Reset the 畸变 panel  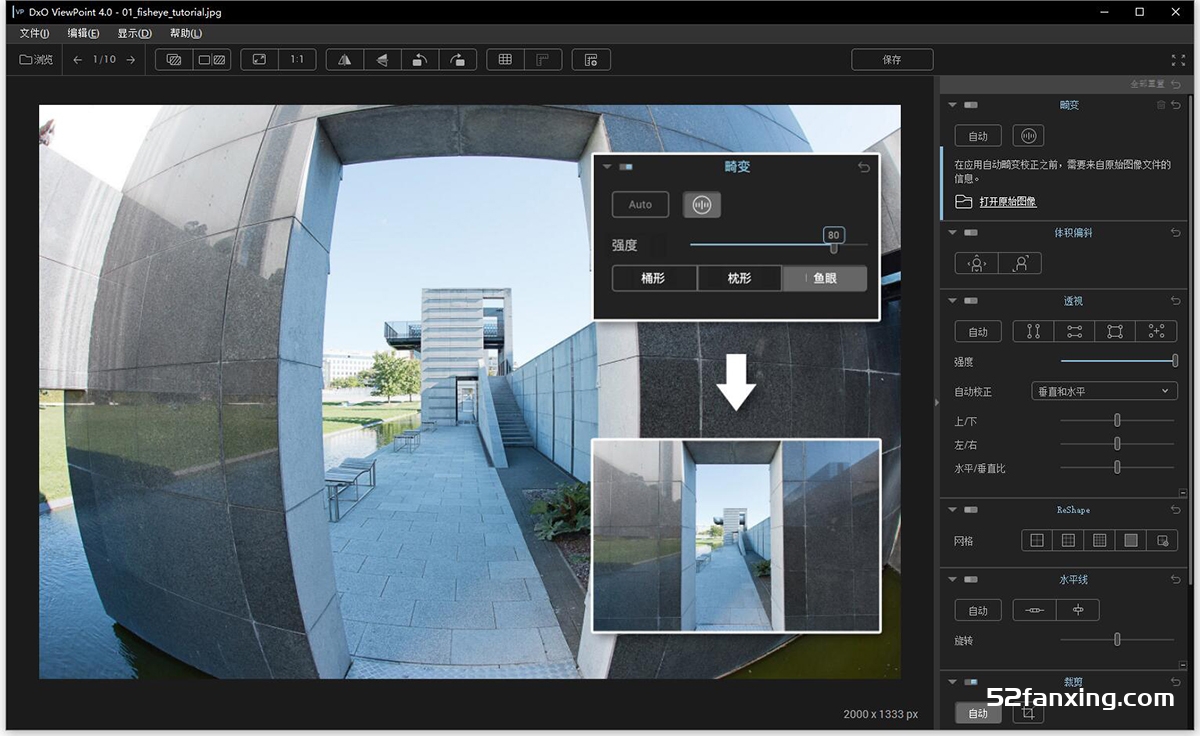click(x=1176, y=105)
